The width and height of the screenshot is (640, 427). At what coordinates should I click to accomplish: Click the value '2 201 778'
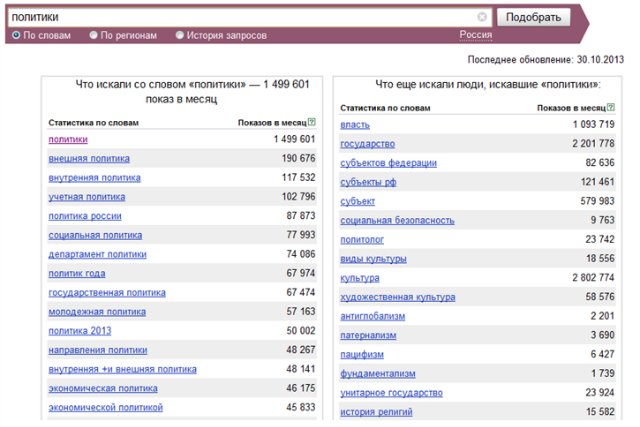pos(593,144)
